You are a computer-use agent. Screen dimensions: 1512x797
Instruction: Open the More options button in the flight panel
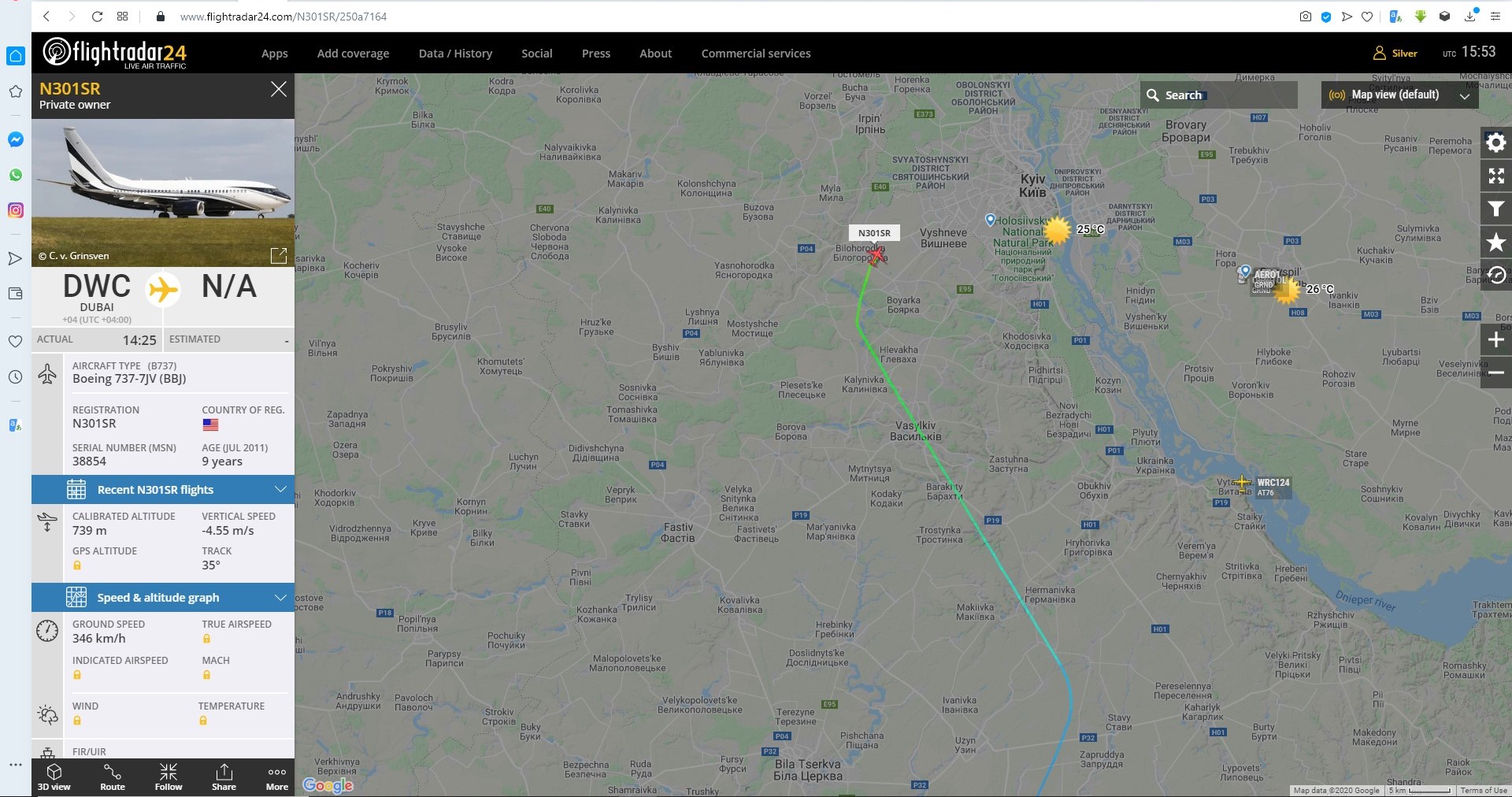(277, 777)
